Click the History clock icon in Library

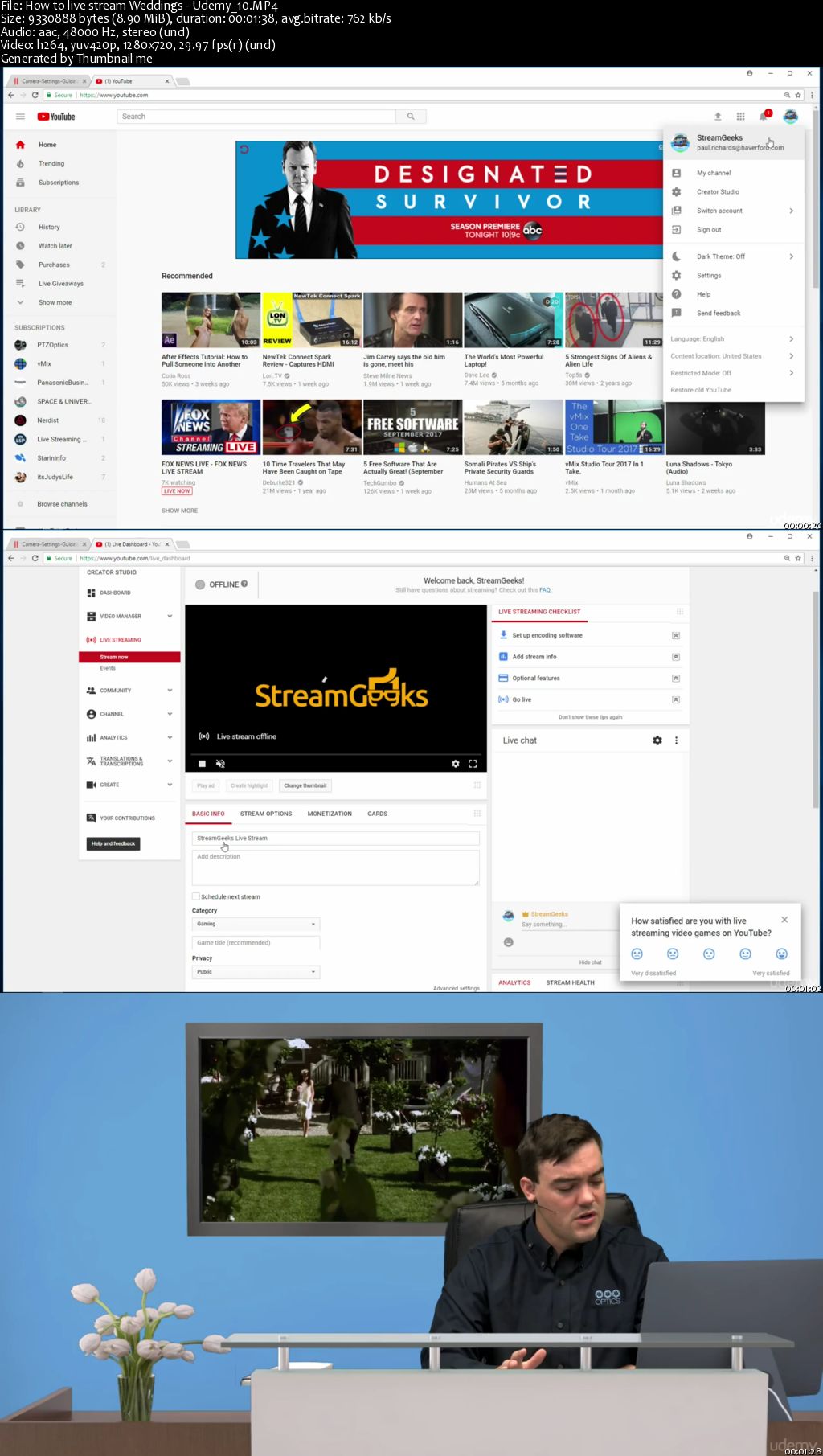20,227
